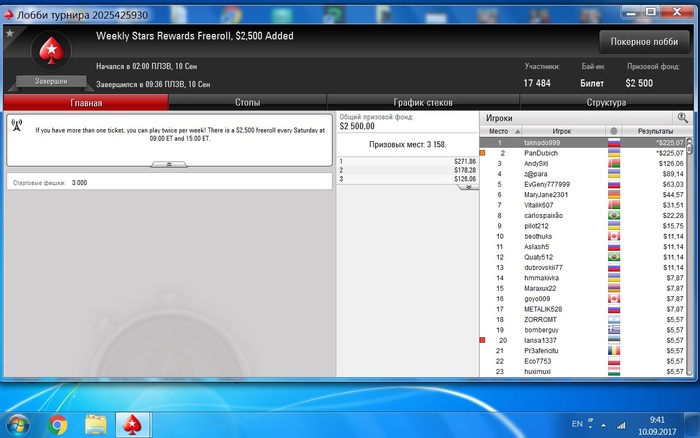Select player goyo009 row

(583, 299)
